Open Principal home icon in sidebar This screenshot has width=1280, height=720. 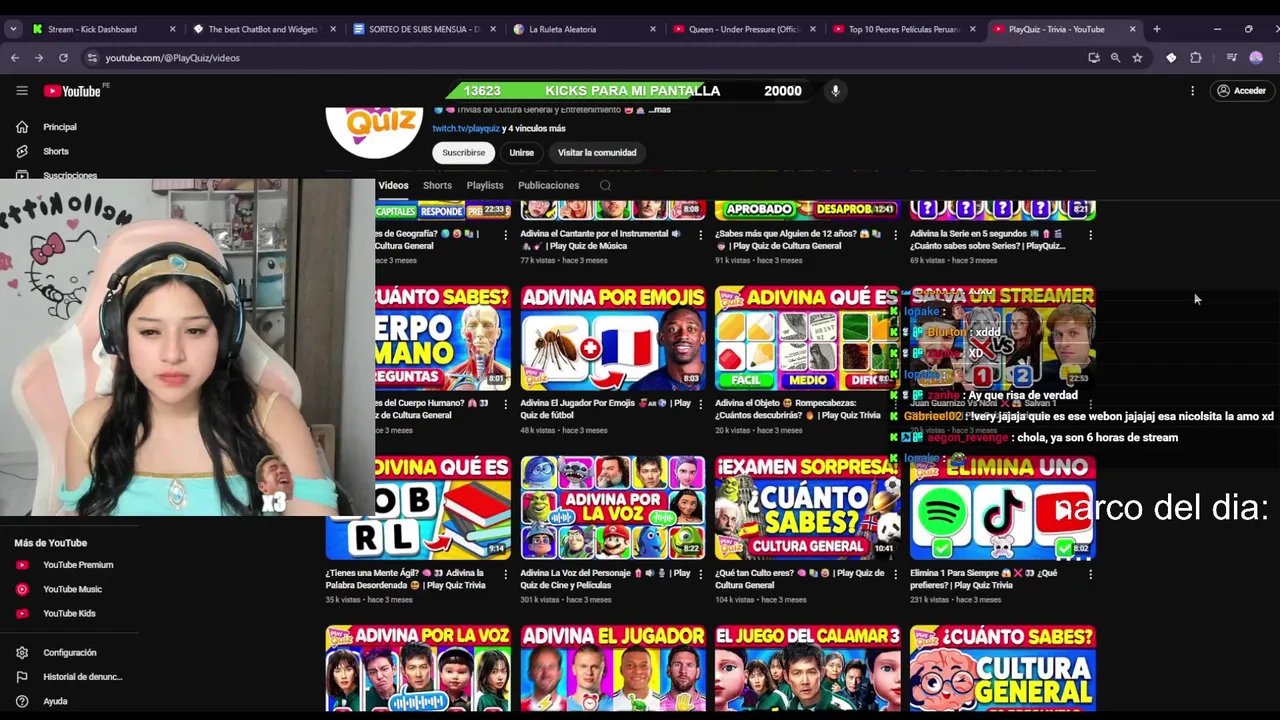click(22, 127)
